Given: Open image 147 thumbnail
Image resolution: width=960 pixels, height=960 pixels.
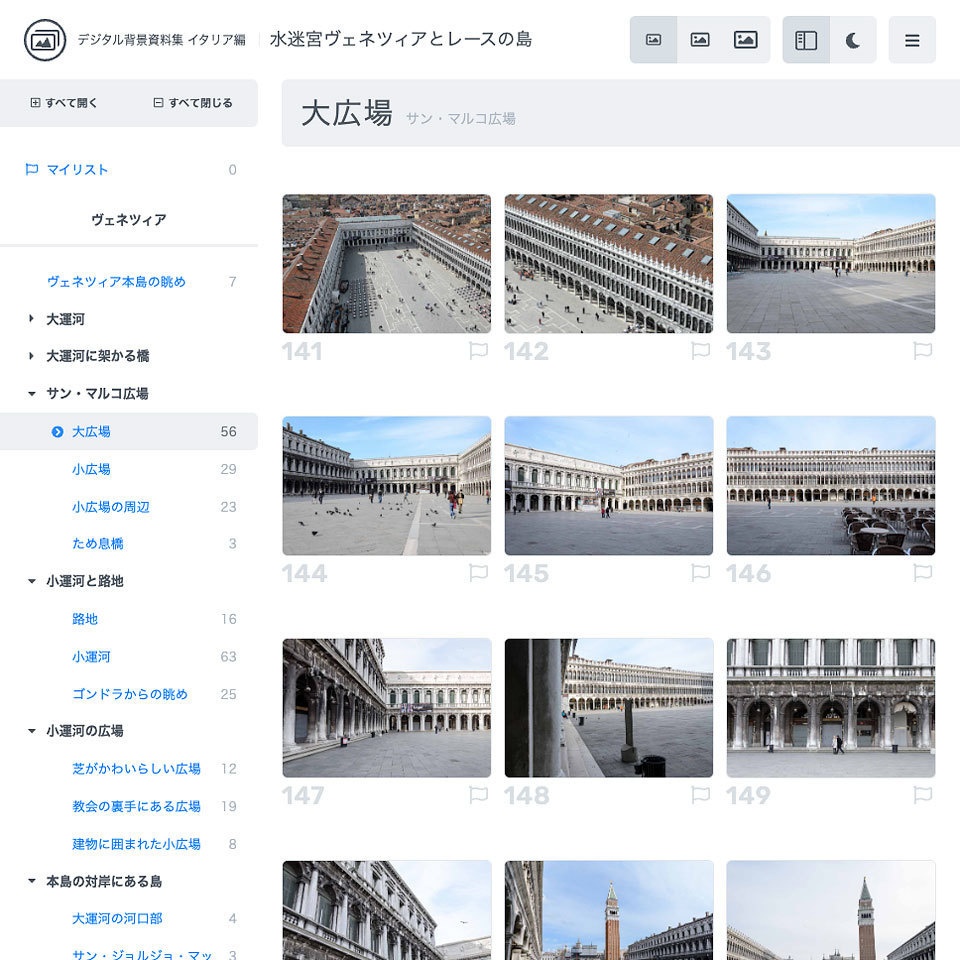Looking at the screenshot, I should [387, 708].
